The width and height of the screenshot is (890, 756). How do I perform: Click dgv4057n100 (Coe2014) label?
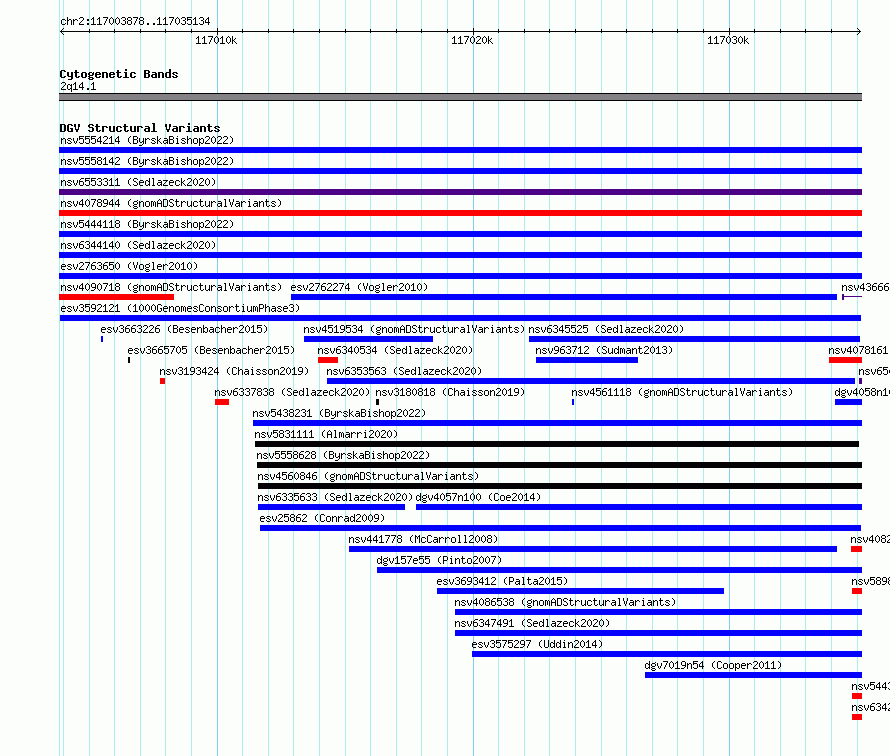pos(478,497)
